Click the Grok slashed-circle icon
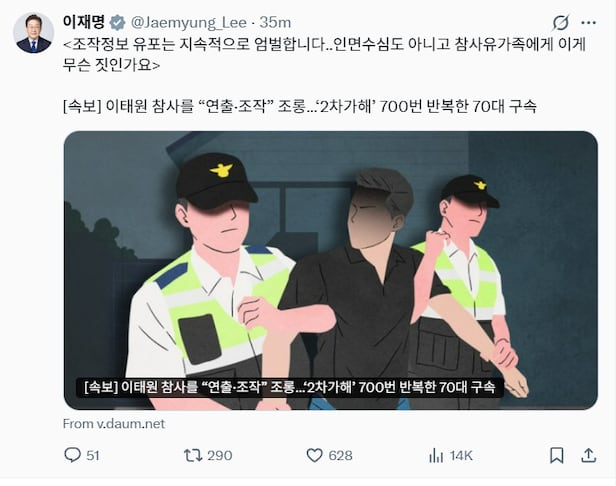The width and height of the screenshot is (616, 486). pos(560,23)
